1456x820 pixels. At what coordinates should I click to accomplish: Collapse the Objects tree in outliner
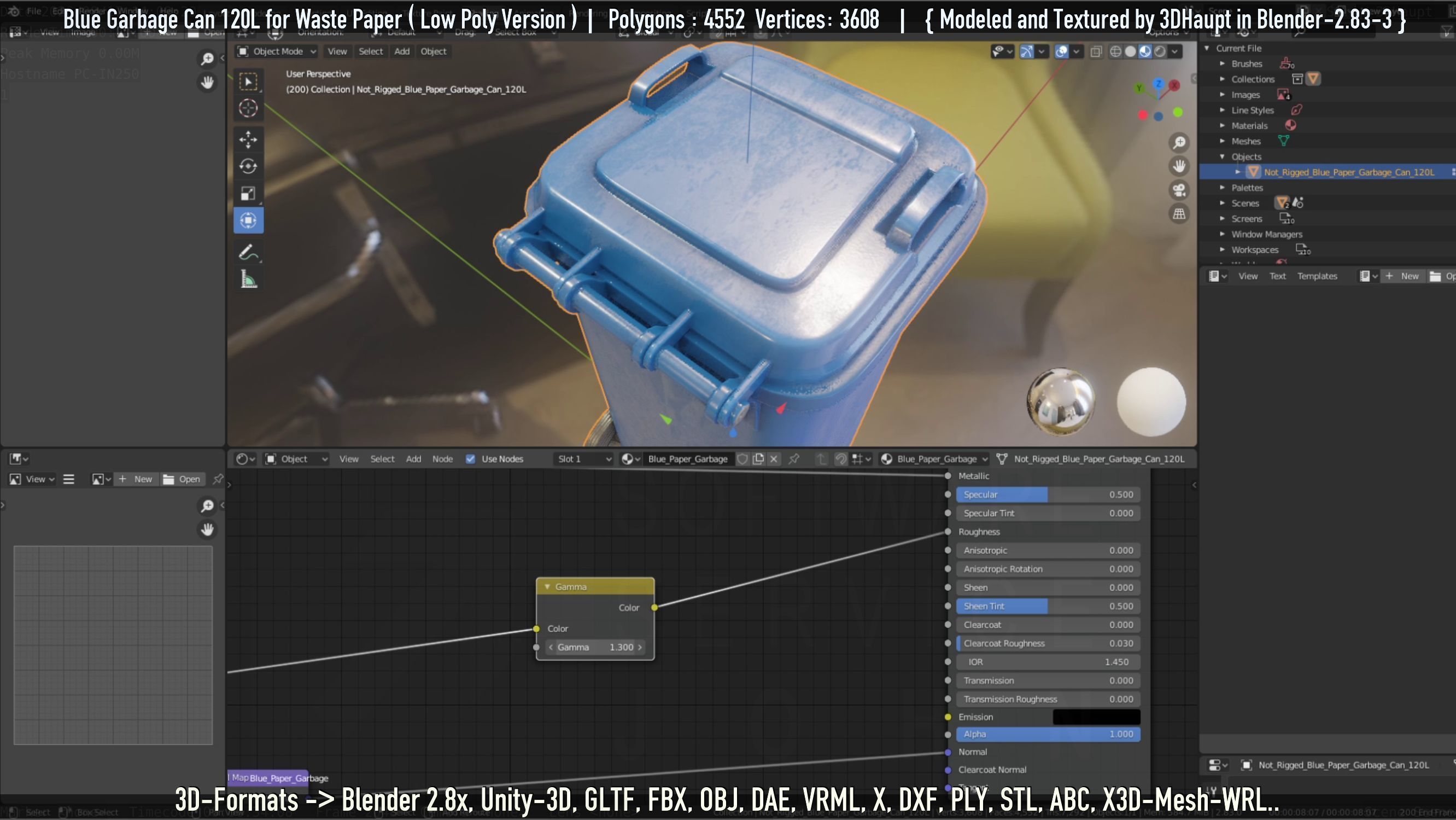[x=1223, y=156]
